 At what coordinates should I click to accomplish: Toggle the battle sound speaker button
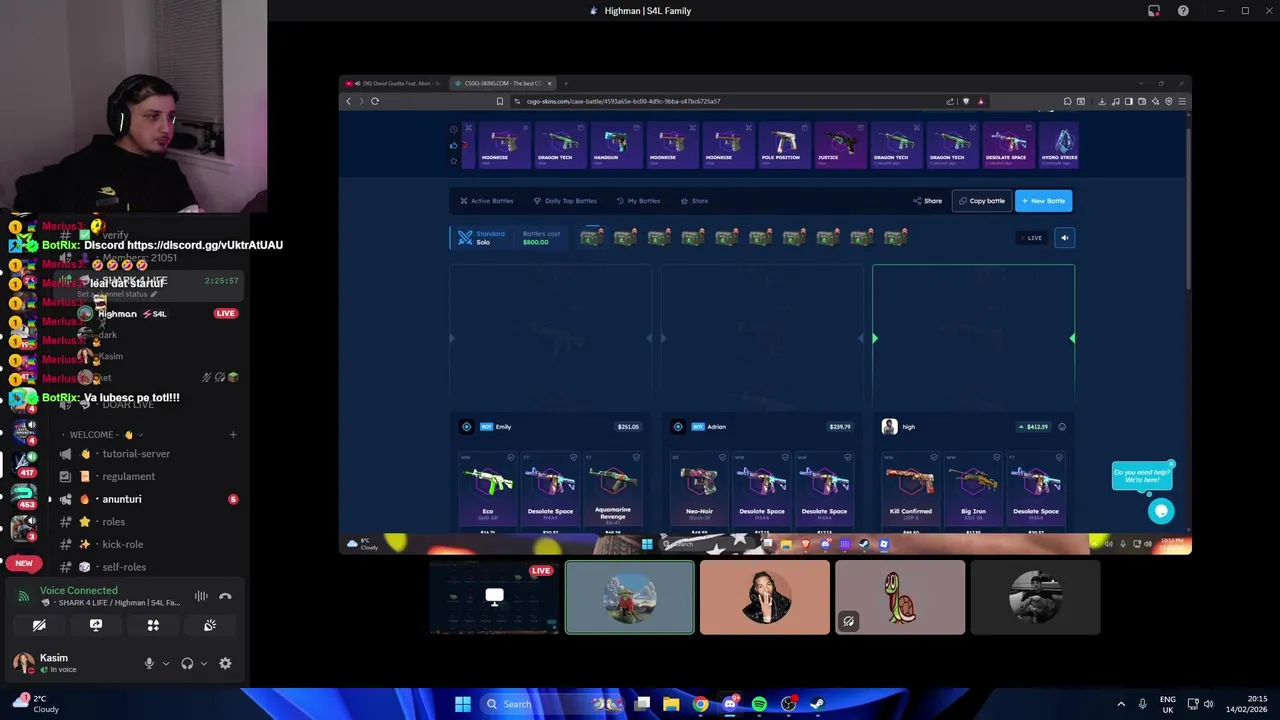(1065, 238)
